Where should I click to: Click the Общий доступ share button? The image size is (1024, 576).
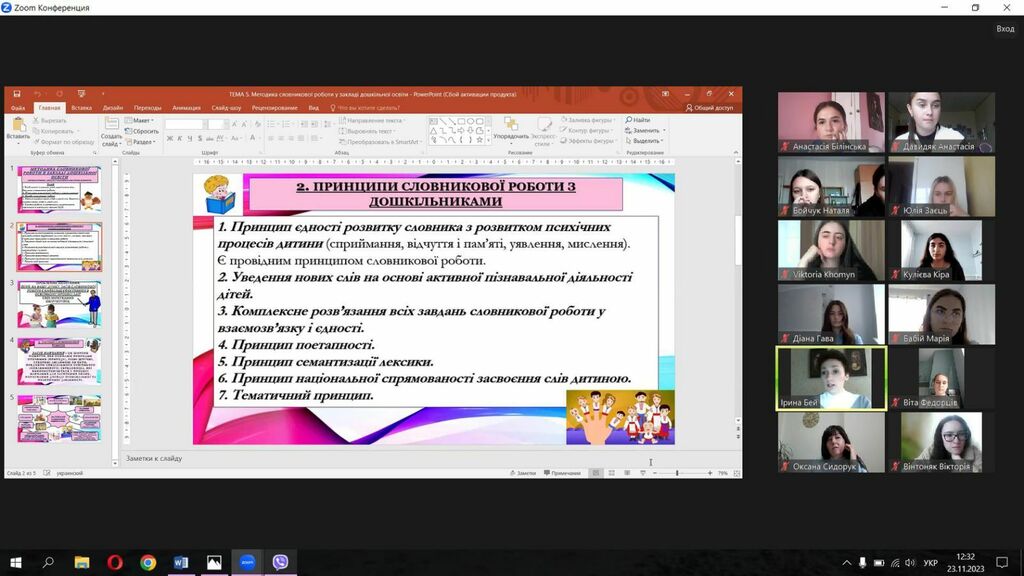click(709, 108)
